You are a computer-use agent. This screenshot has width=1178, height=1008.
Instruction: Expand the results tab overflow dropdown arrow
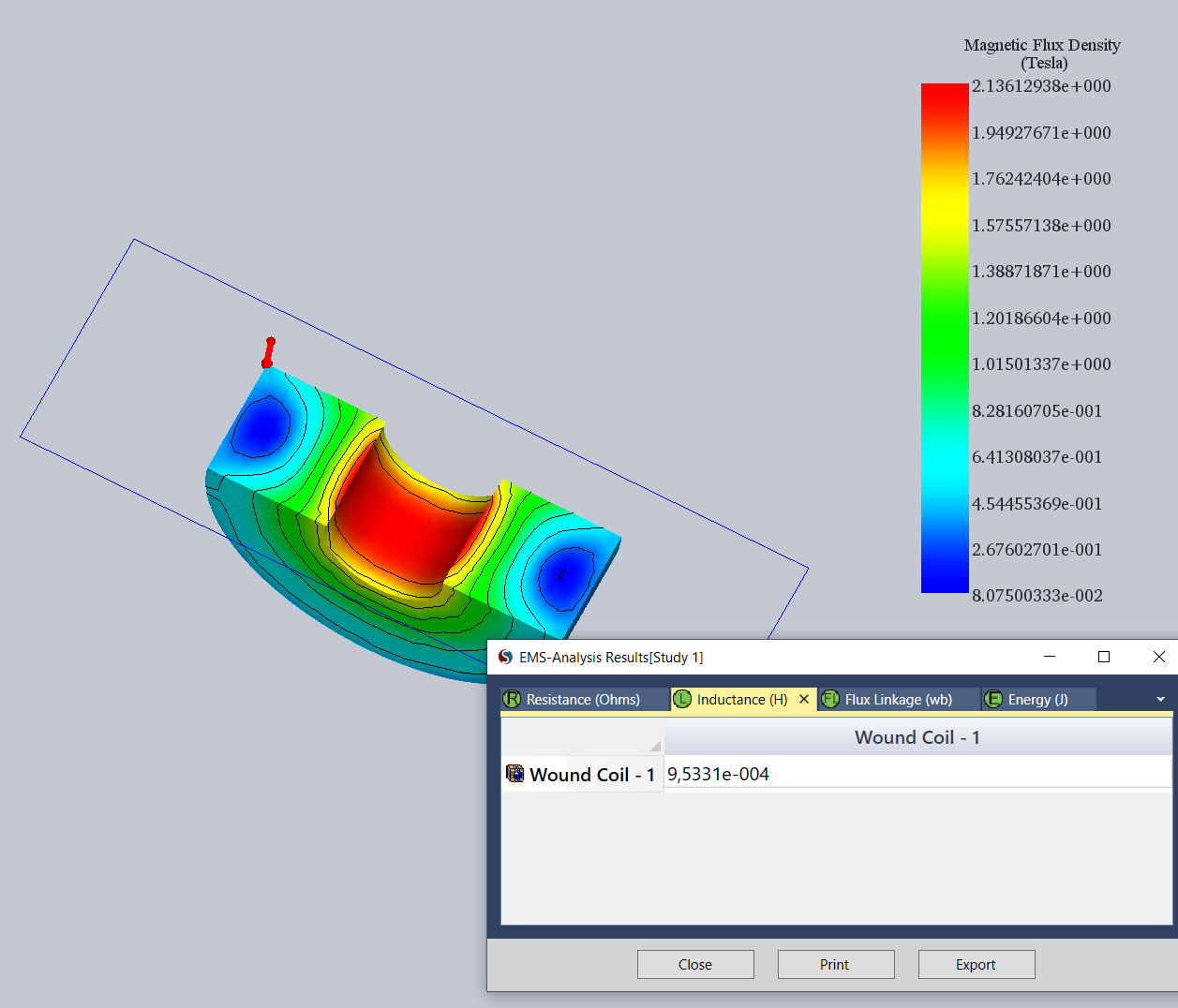[1160, 700]
